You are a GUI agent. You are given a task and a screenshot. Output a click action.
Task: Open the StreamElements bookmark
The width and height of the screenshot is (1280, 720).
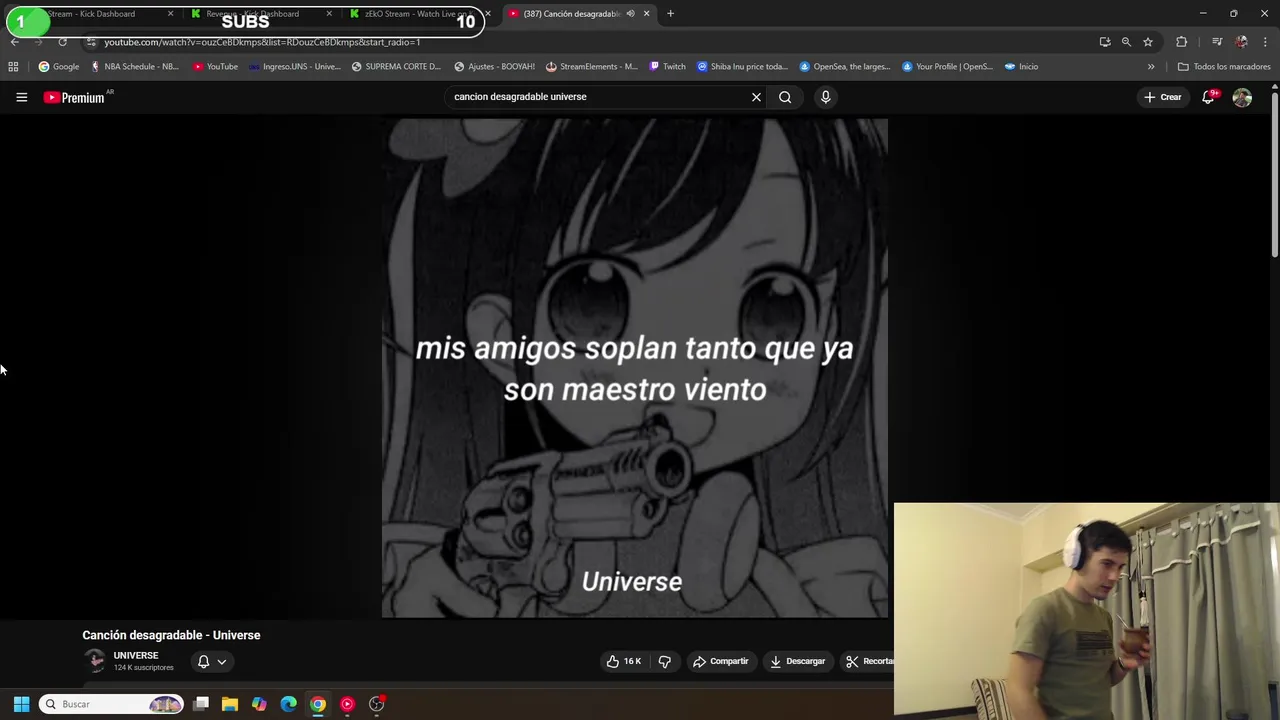592,67
